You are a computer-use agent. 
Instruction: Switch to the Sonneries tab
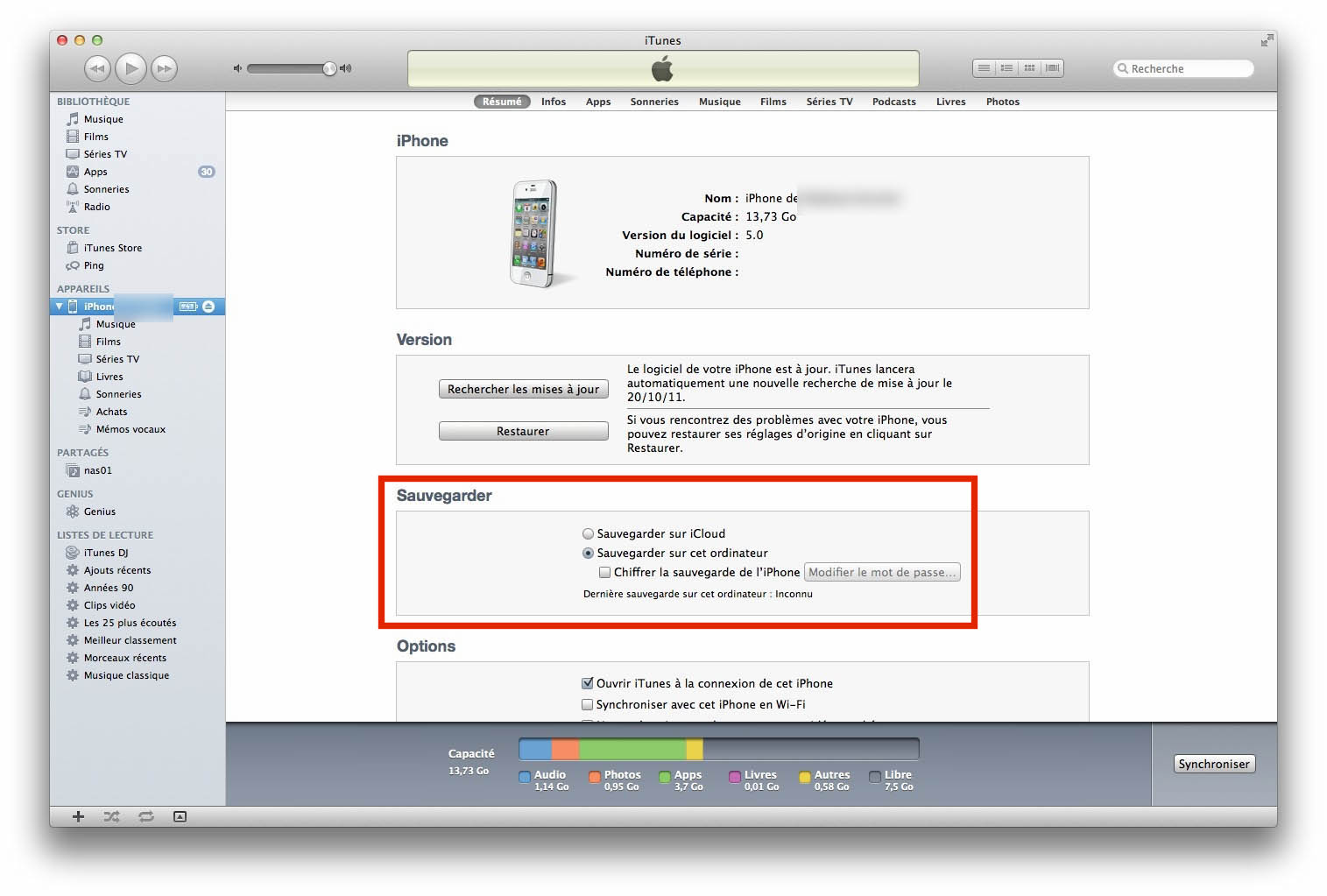click(654, 102)
